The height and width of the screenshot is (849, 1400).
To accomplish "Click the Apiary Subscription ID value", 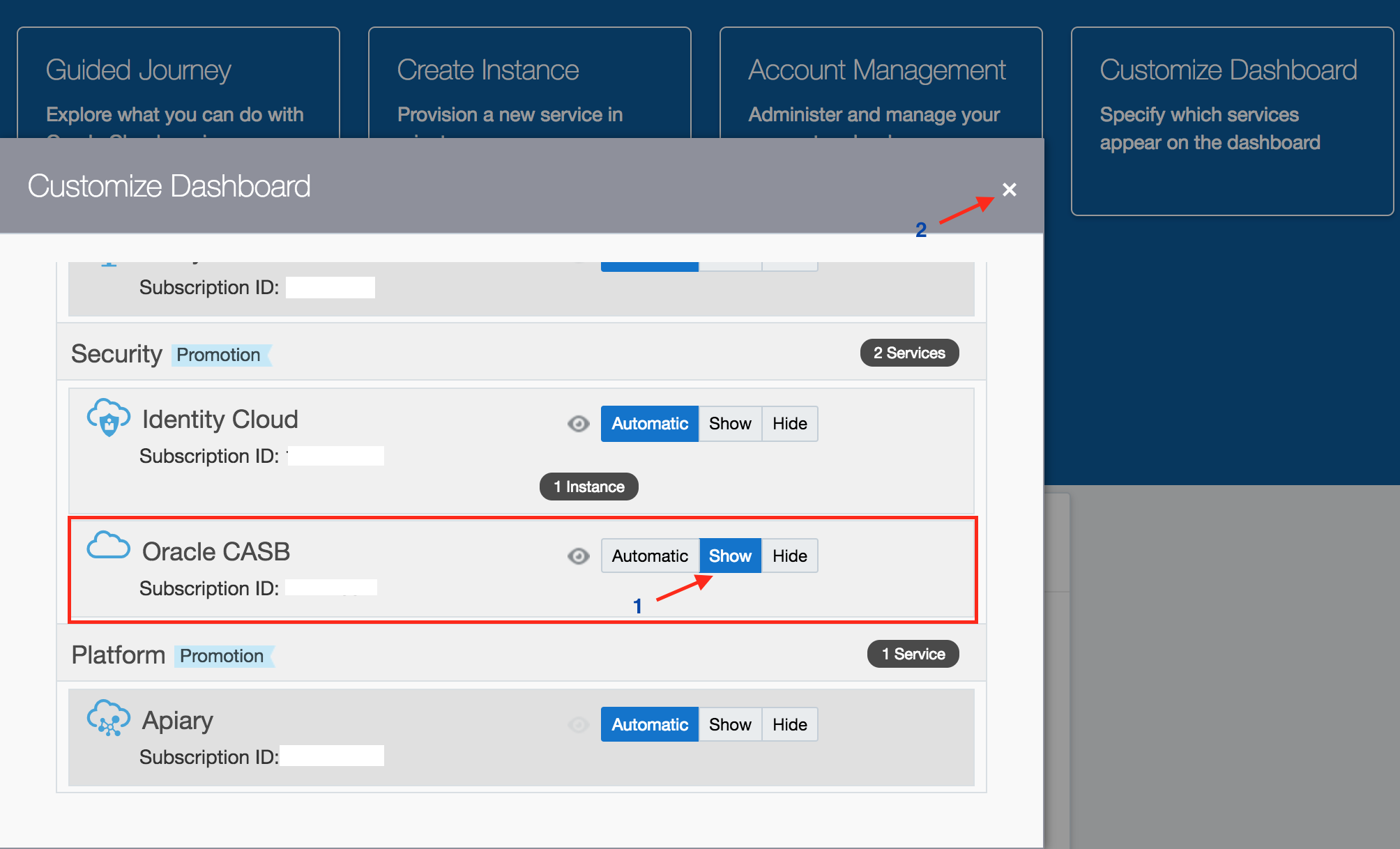I will (x=332, y=756).
